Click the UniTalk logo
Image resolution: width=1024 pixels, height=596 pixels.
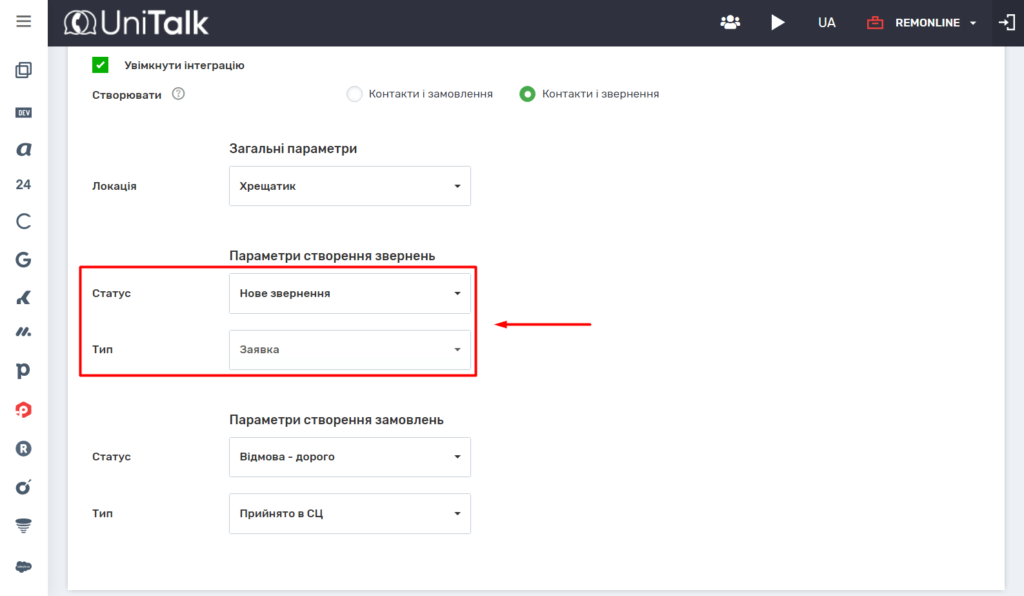pos(136,22)
